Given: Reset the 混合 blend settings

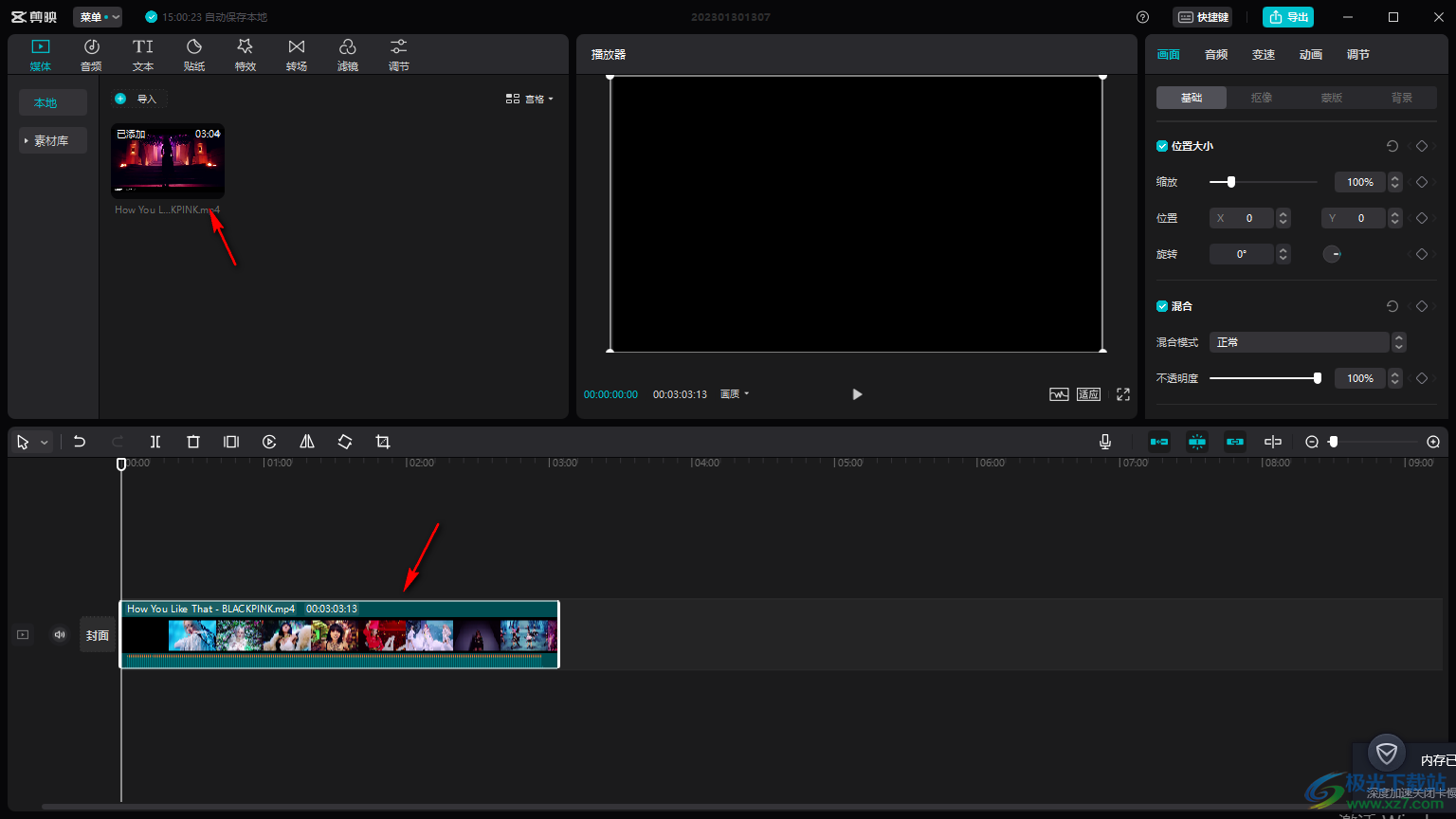Looking at the screenshot, I should 1392,306.
